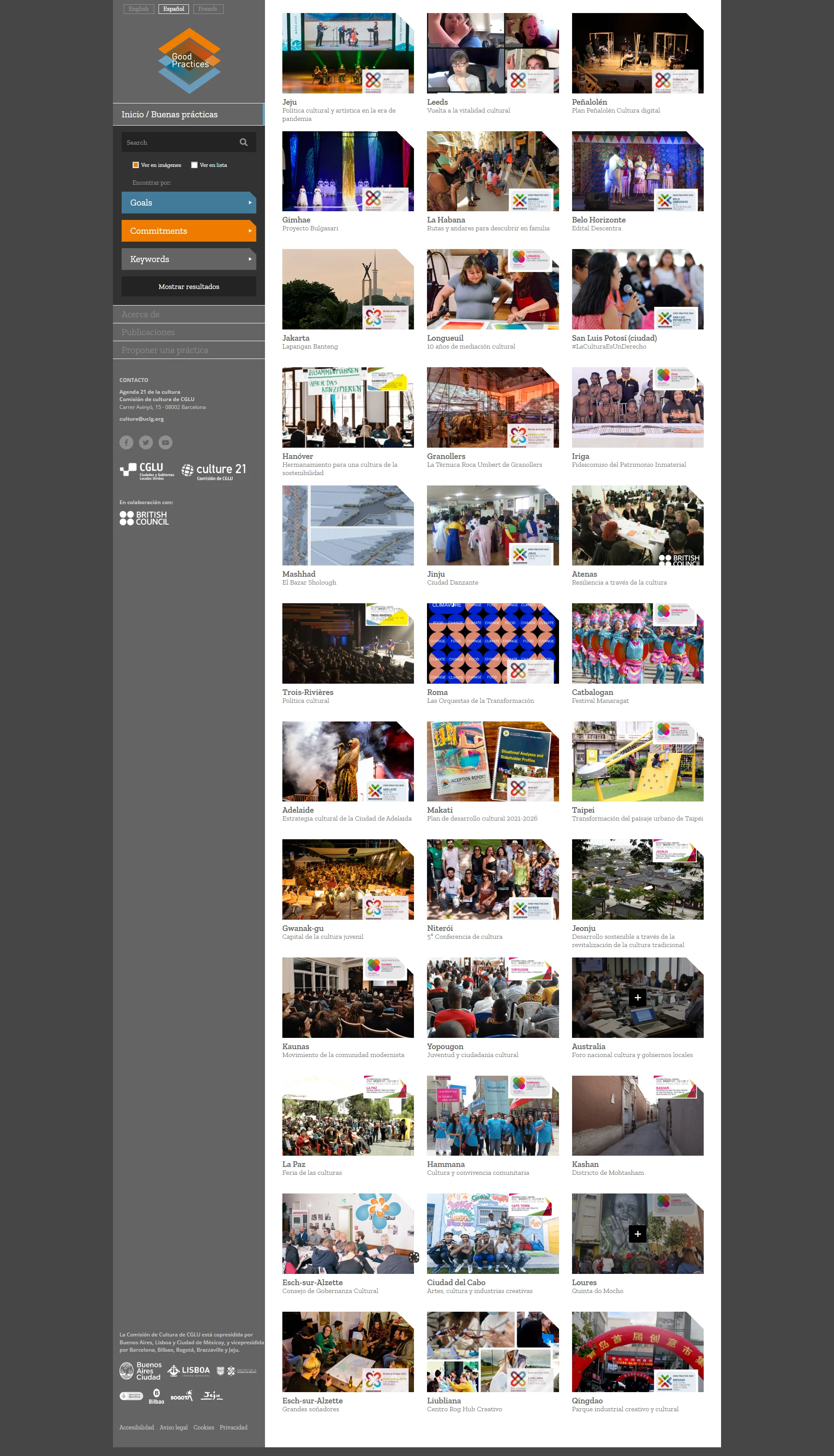
Task: Click the CGLU logo
Action: click(147, 470)
